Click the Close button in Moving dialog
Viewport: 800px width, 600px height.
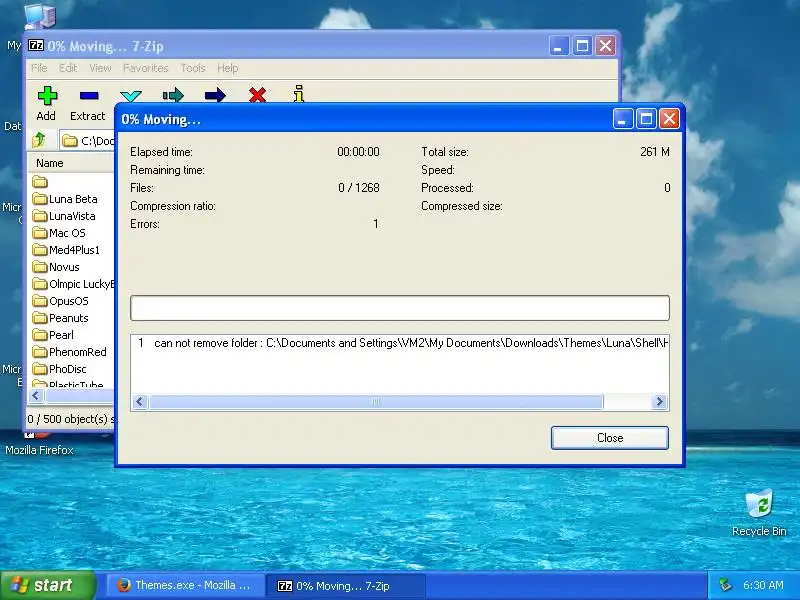[x=610, y=438]
